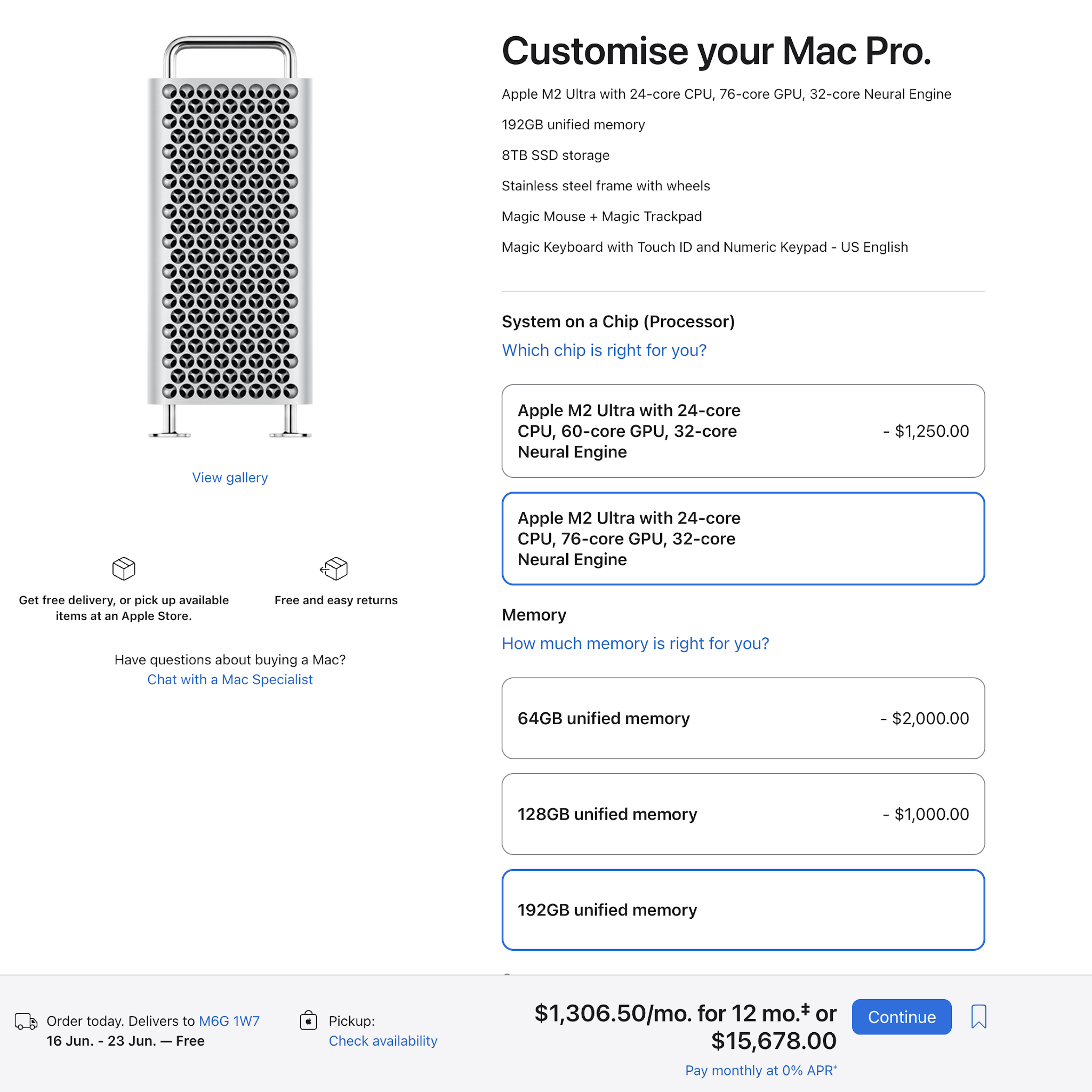Choose 192GB unified memory option
This screenshot has width=1092, height=1092.
[743, 910]
